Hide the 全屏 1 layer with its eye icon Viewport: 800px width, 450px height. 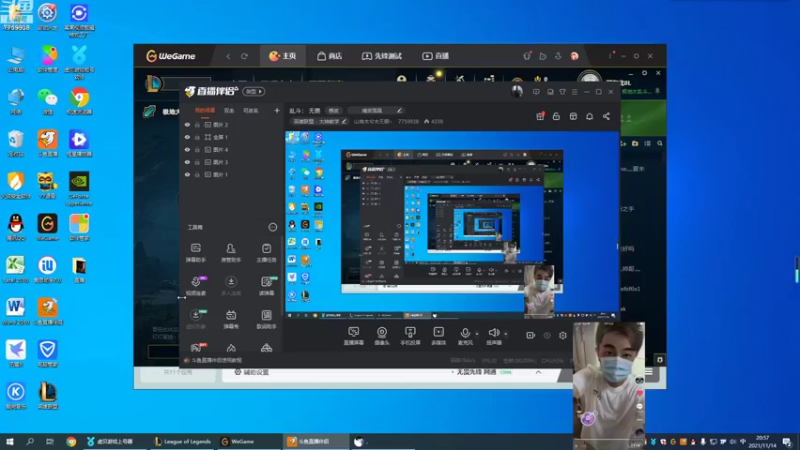pos(187,137)
